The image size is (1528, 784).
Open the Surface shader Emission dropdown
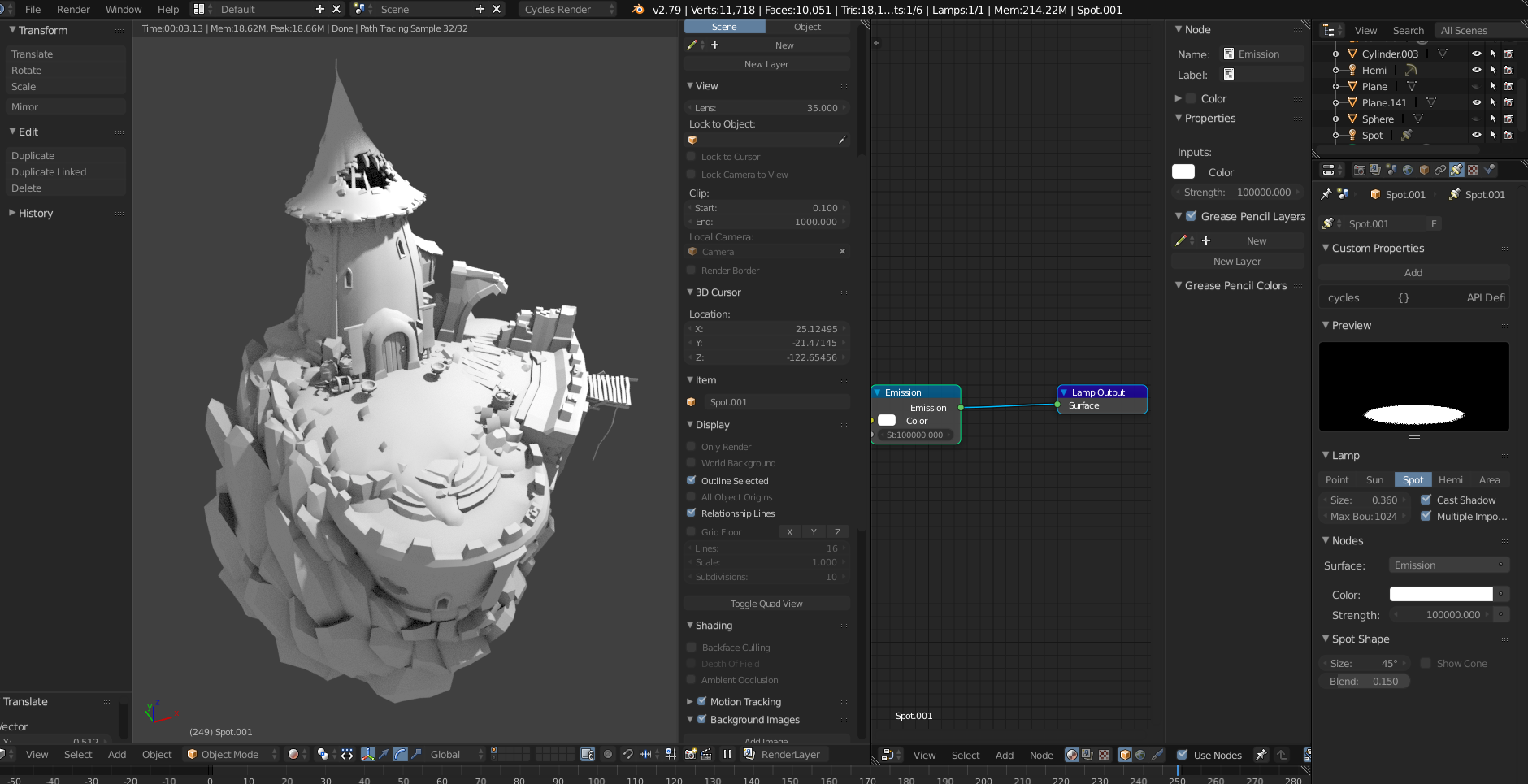1448,565
